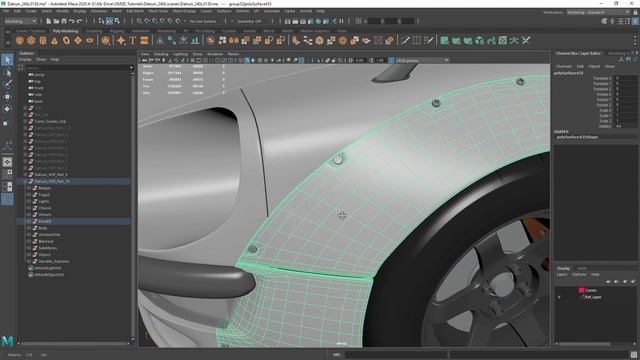Create a polygon cone from the shelf
The height and width of the screenshot is (360, 640).
coord(54,40)
